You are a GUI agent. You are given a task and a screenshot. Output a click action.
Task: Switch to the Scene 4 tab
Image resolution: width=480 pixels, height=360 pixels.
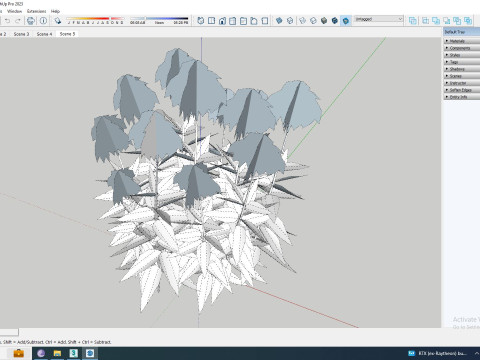[x=44, y=34]
